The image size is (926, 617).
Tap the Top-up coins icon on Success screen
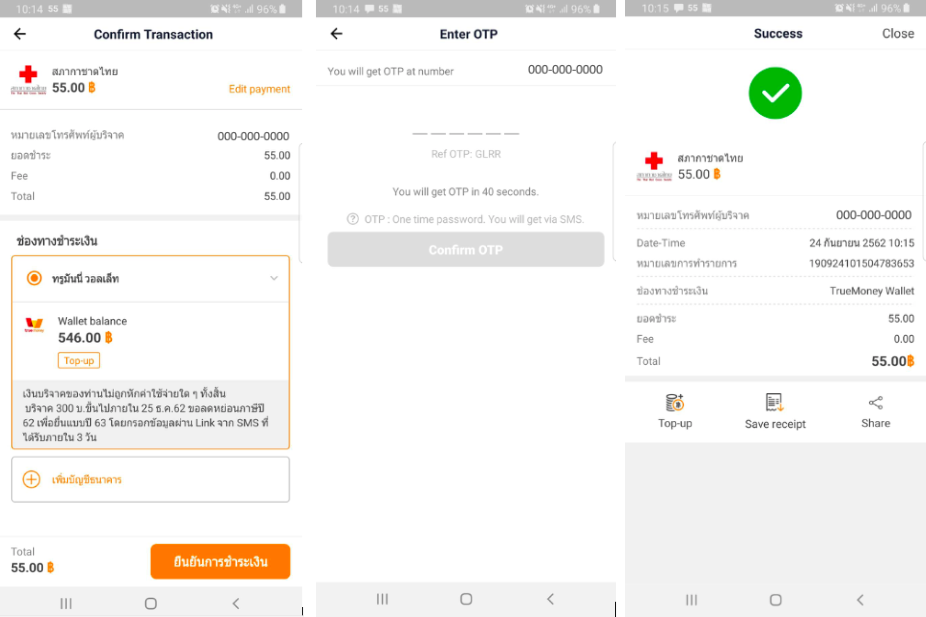(x=674, y=403)
